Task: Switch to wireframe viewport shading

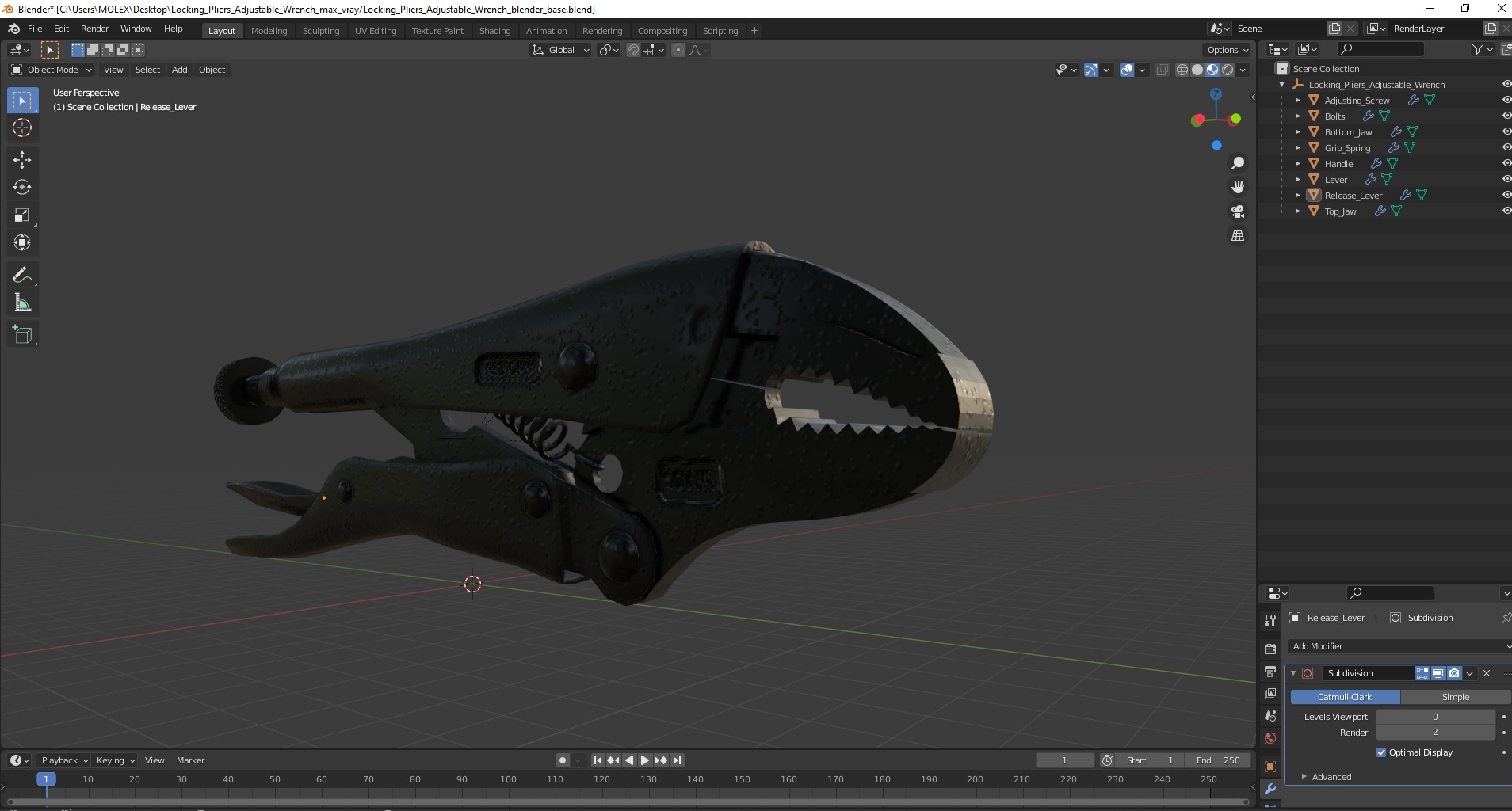Action: pos(1182,70)
